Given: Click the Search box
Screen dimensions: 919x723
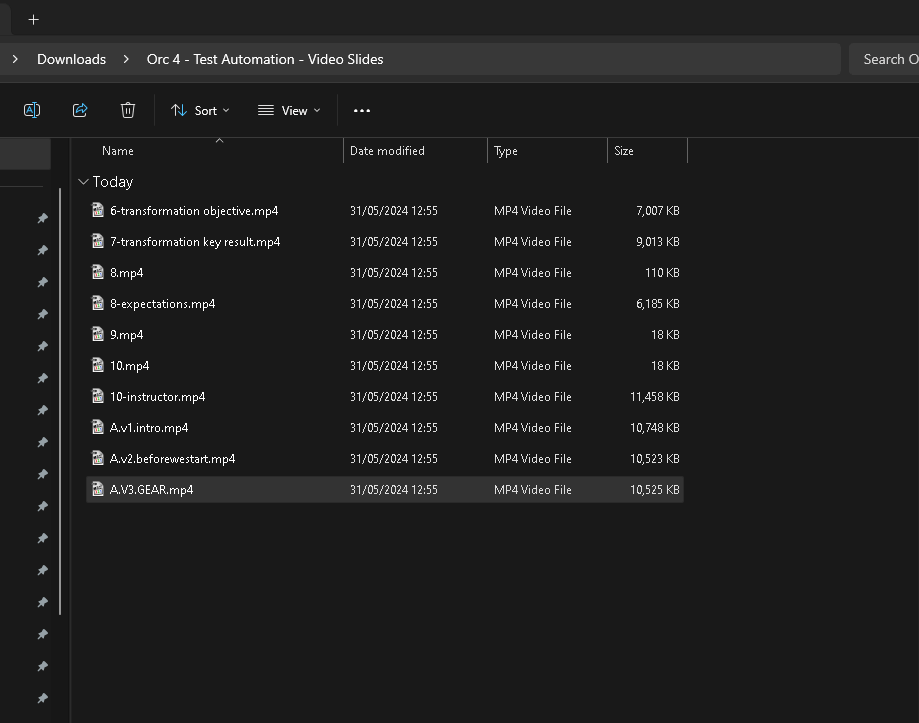Looking at the screenshot, I should [x=884, y=59].
